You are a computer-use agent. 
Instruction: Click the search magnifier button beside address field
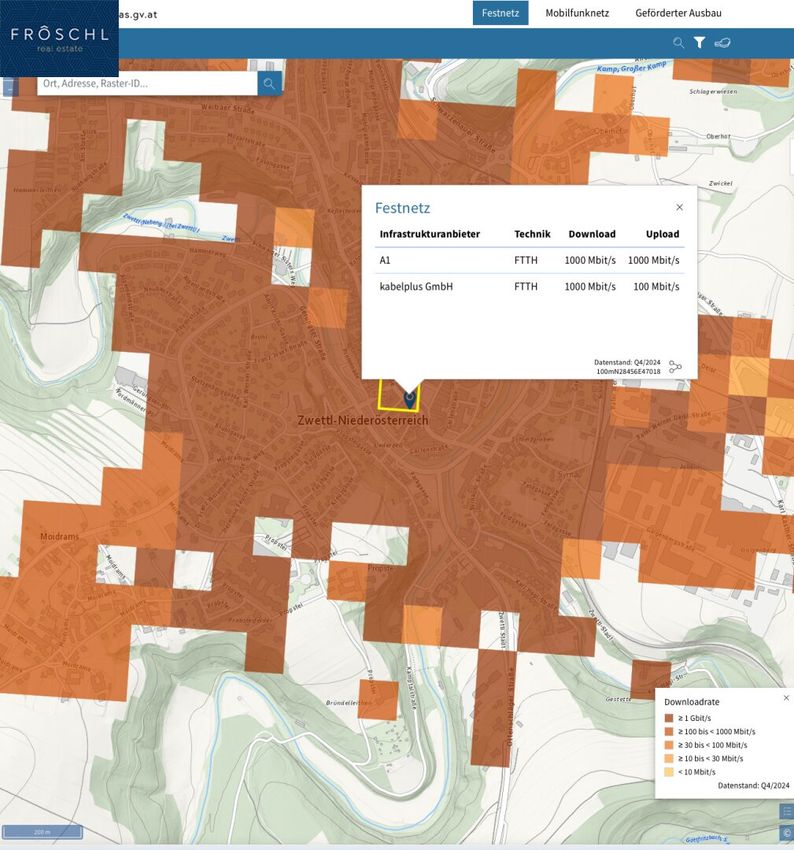pyautogui.click(x=269, y=83)
